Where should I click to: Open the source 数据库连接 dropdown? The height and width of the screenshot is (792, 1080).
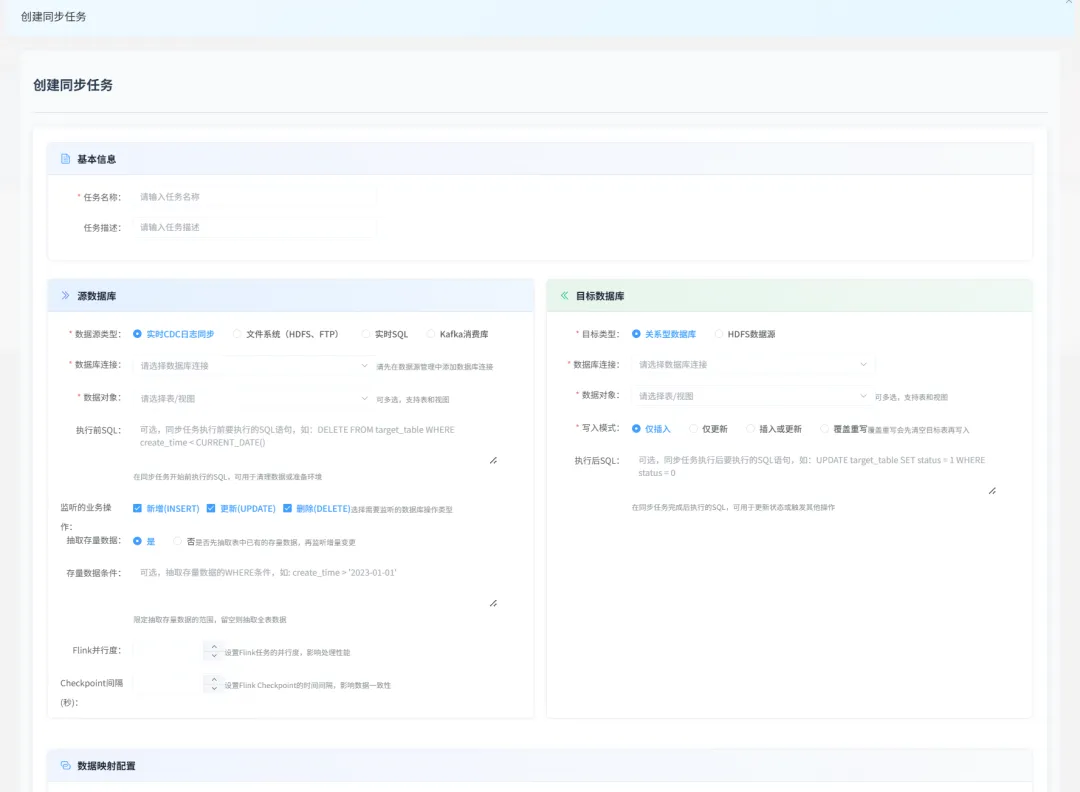click(x=251, y=366)
